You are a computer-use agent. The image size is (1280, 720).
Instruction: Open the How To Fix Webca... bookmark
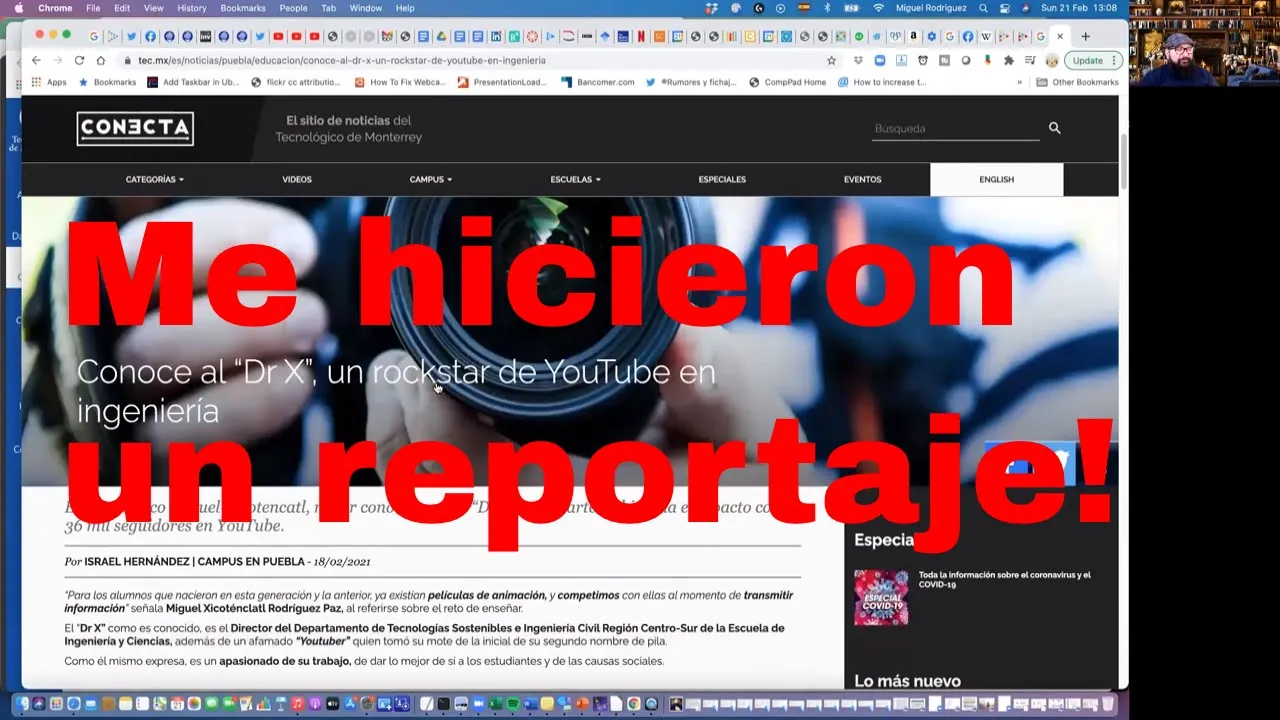[399, 82]
